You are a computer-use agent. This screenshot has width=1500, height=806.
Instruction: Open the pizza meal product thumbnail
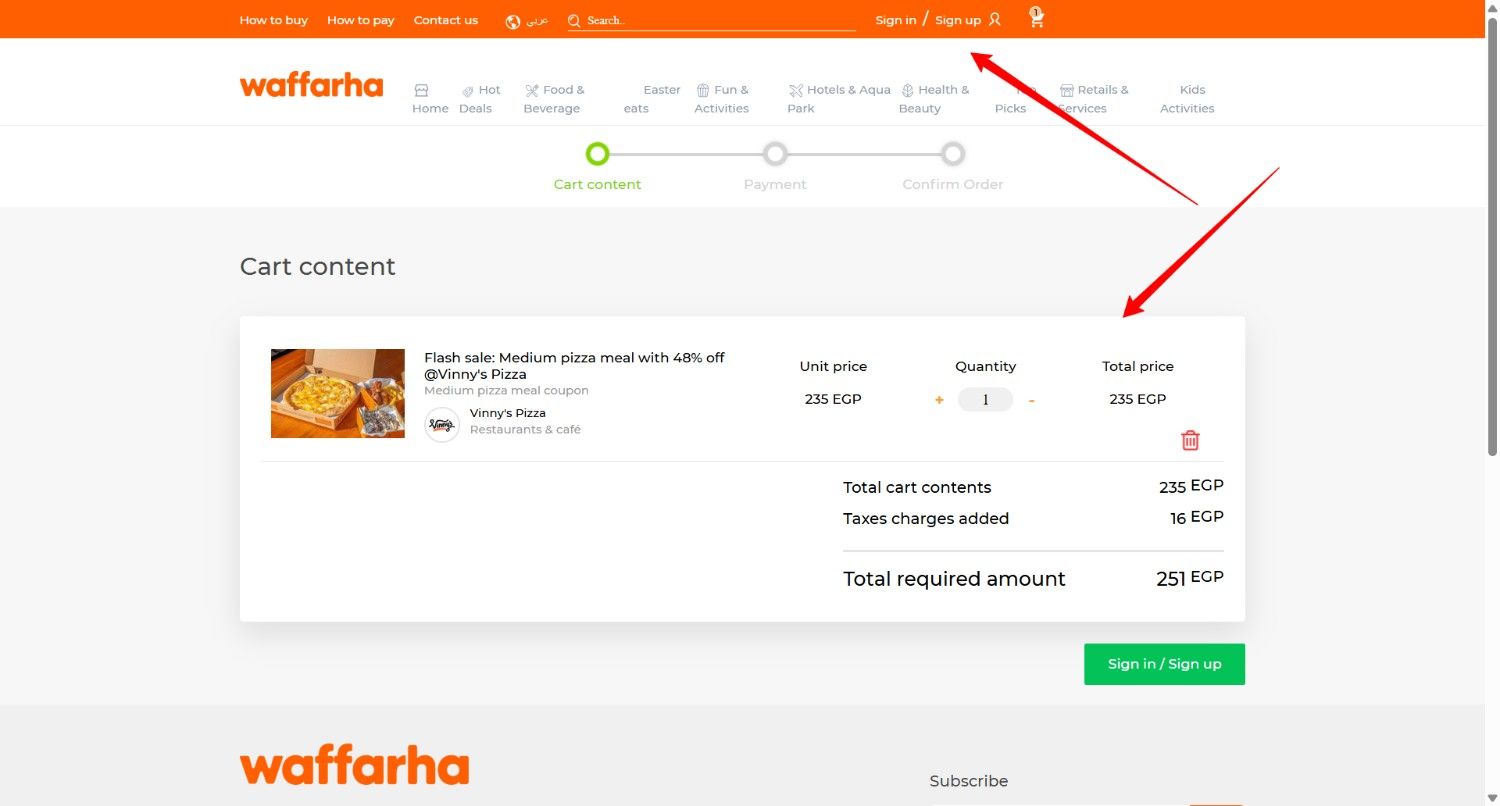pos(338,393)
